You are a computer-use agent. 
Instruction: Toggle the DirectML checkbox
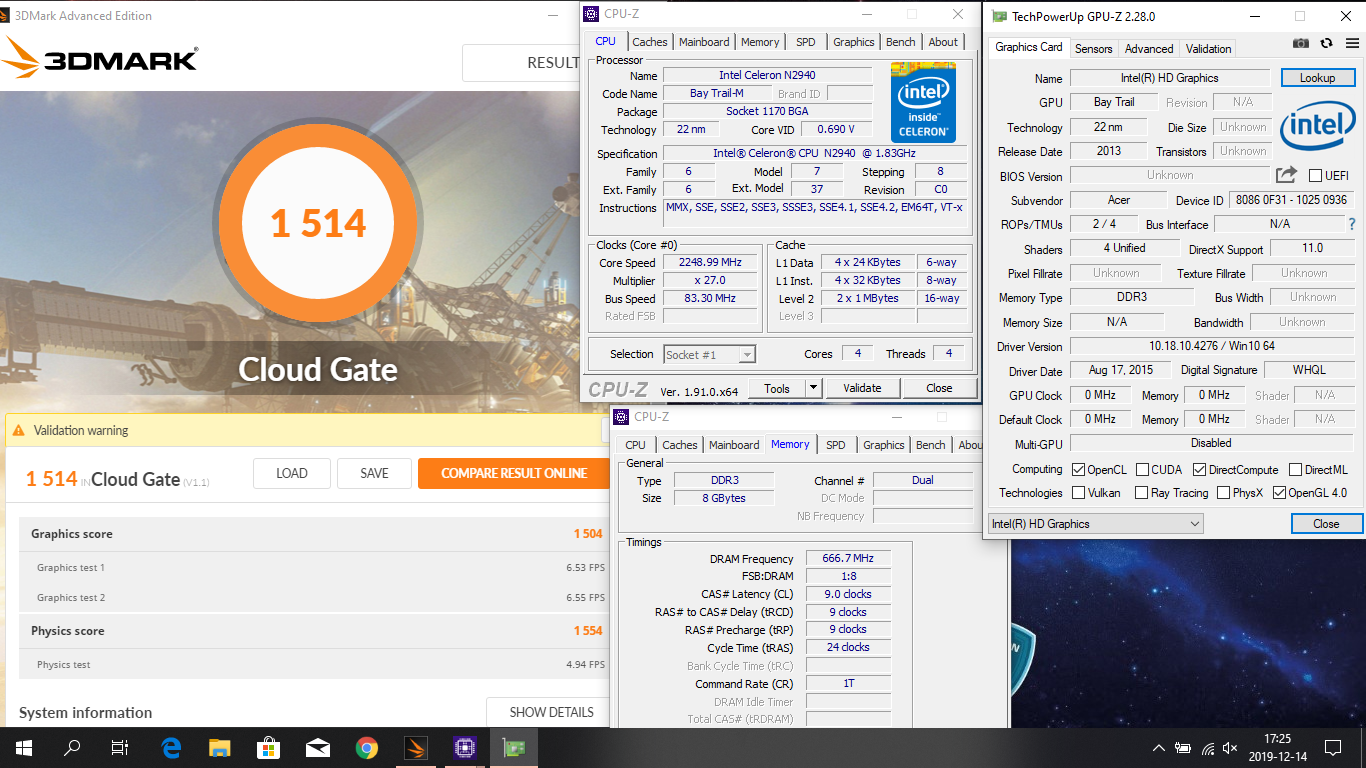pos(1295,470)
